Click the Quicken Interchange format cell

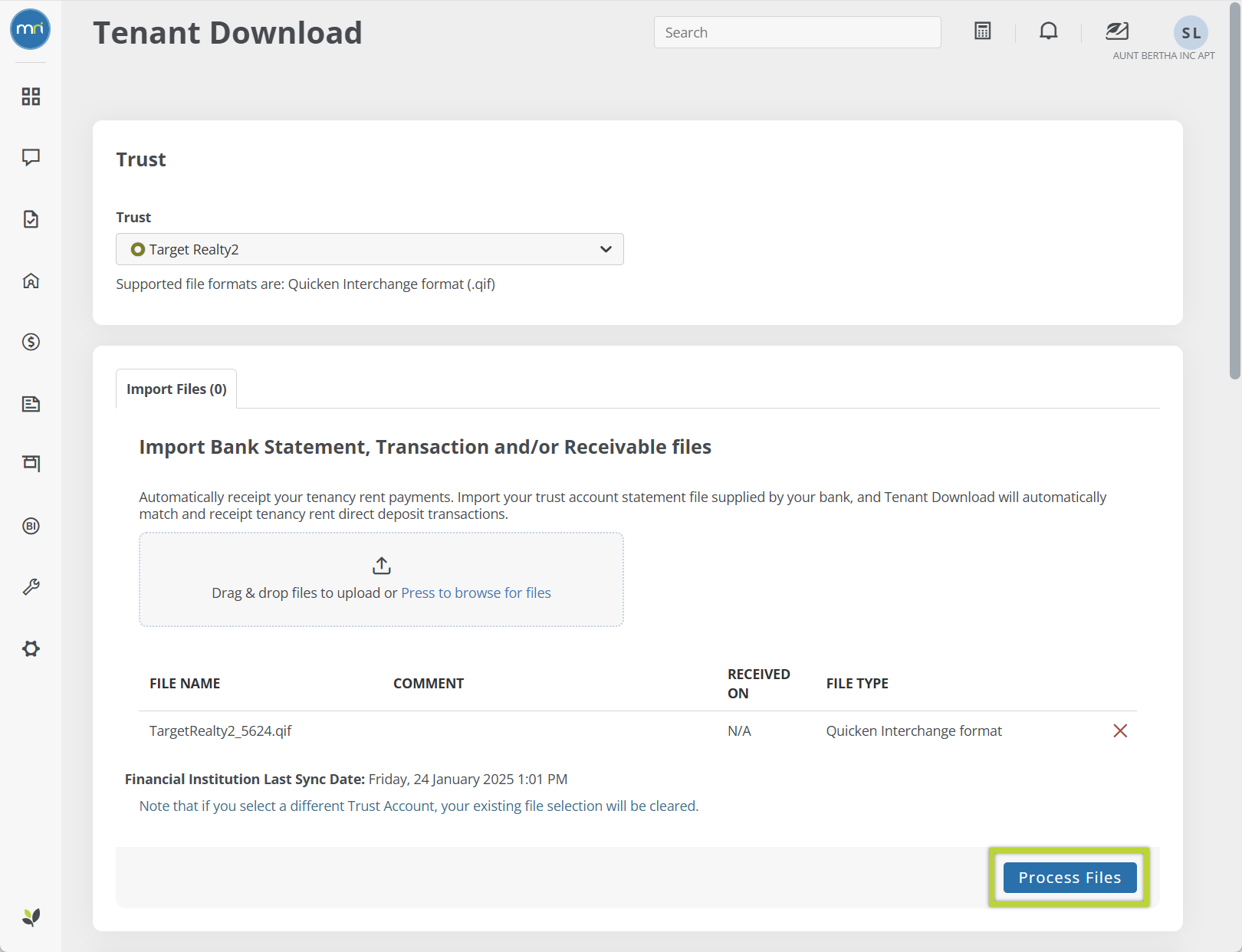914,731
